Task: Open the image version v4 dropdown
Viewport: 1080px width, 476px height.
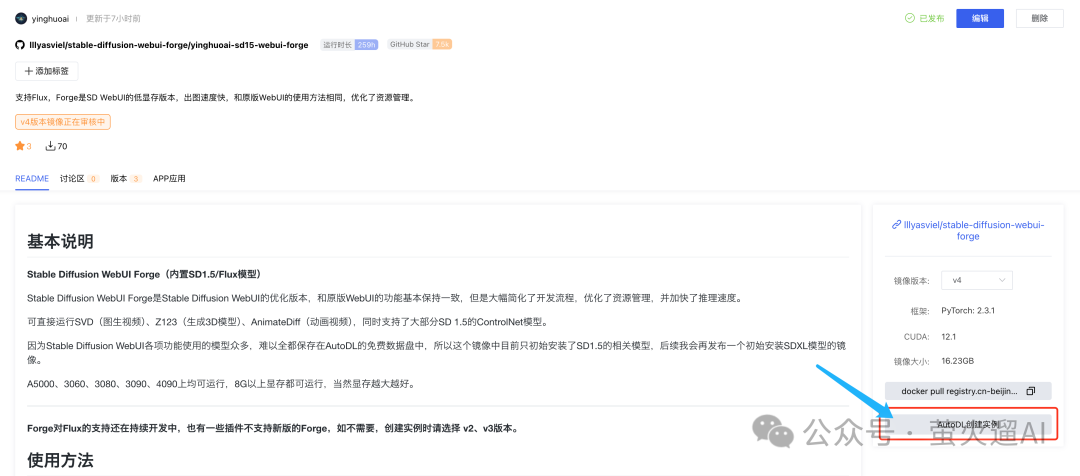Action: 977,280
